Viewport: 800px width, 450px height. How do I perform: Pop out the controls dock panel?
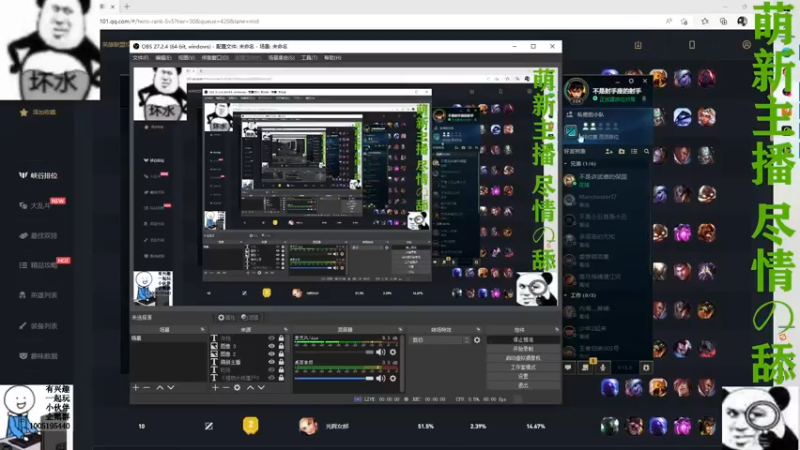click(x=557, y=330)
